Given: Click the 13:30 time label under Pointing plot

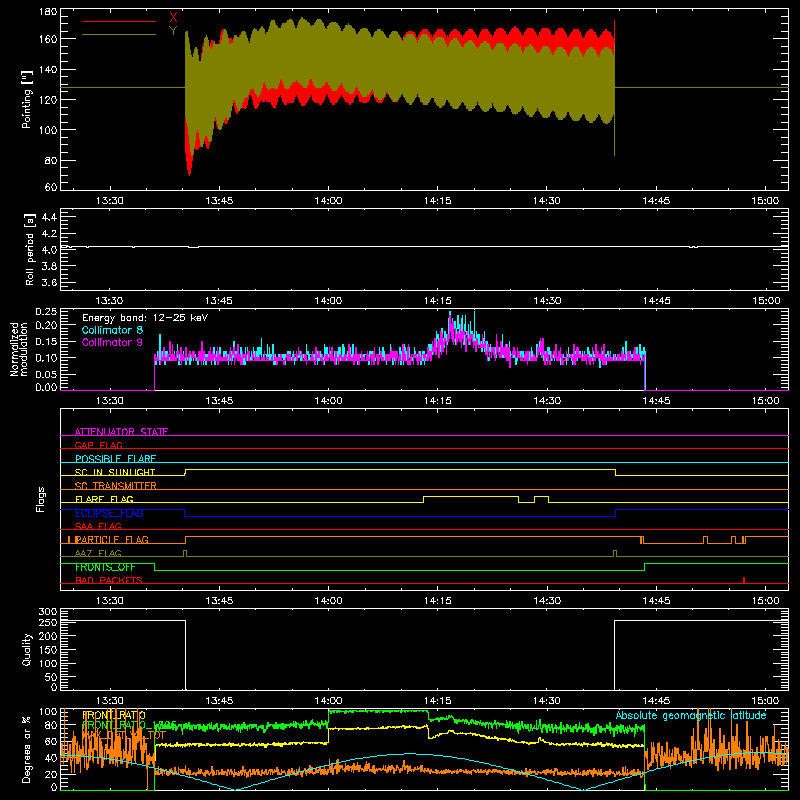Looking at the screenshot, I should [110, 201].
